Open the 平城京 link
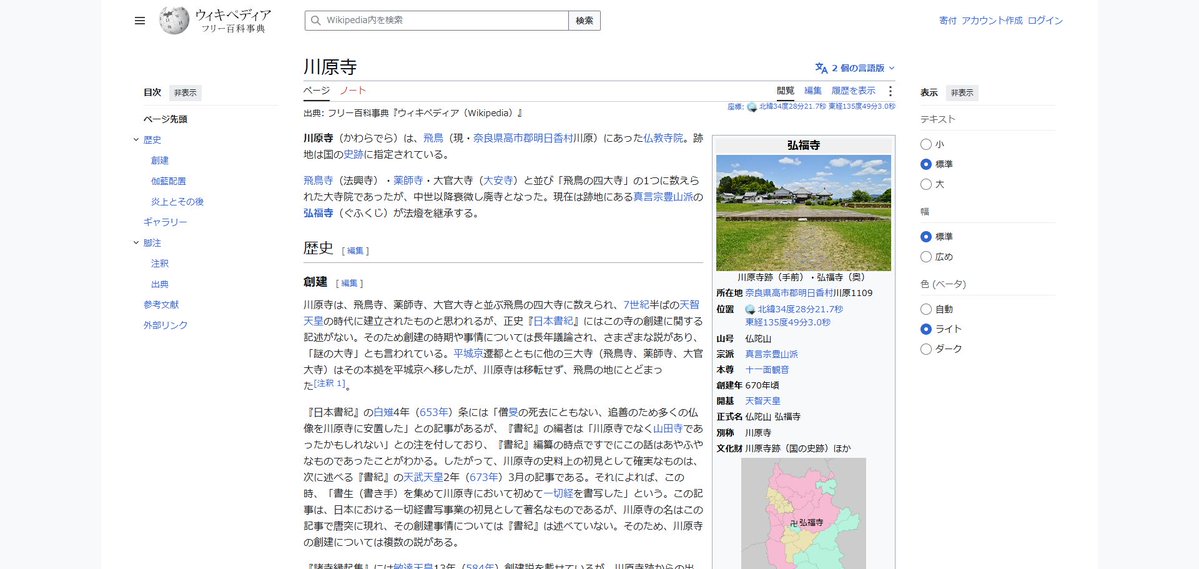The image size is (1199, 569). point(468,354)
